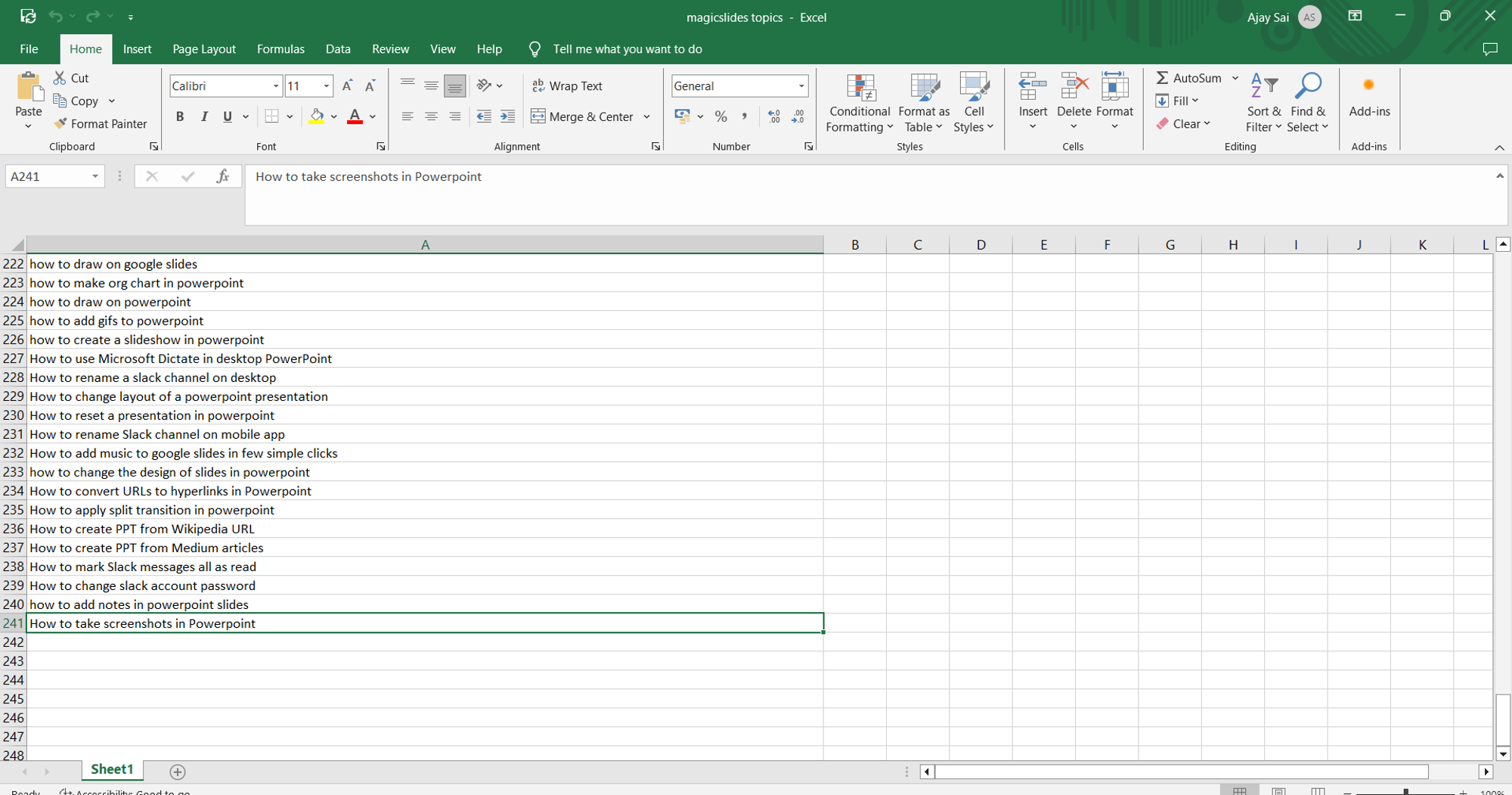Toggle Align Right
This screenshot has width=1512, height=795.
click(454, 116)
